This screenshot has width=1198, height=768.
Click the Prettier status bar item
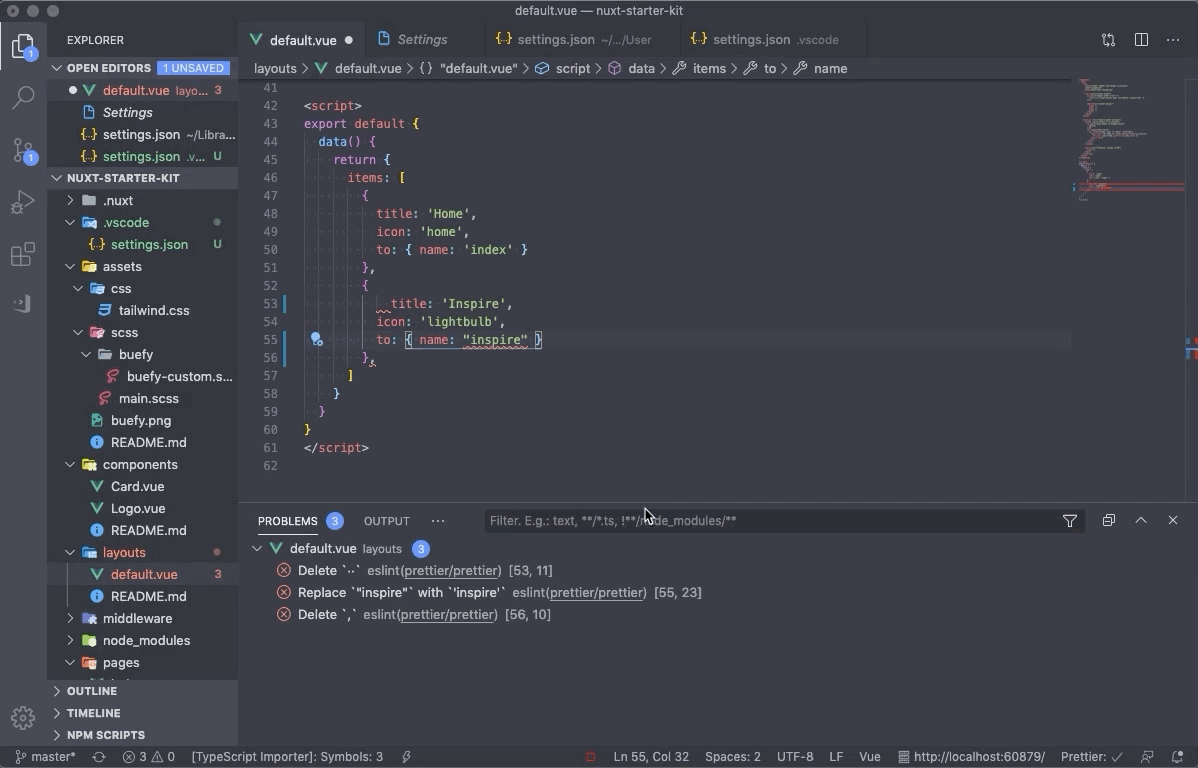[x=1092, y=757]
